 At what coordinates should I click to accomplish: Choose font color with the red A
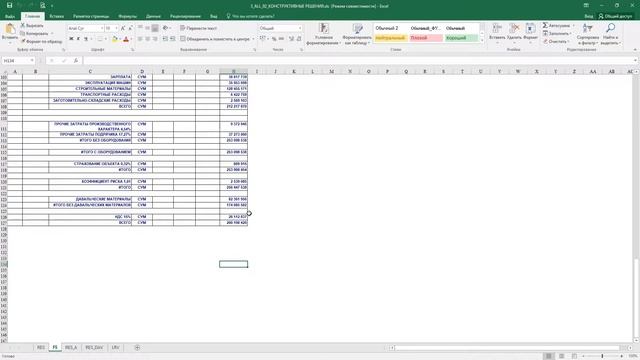[x=126, y=39]
